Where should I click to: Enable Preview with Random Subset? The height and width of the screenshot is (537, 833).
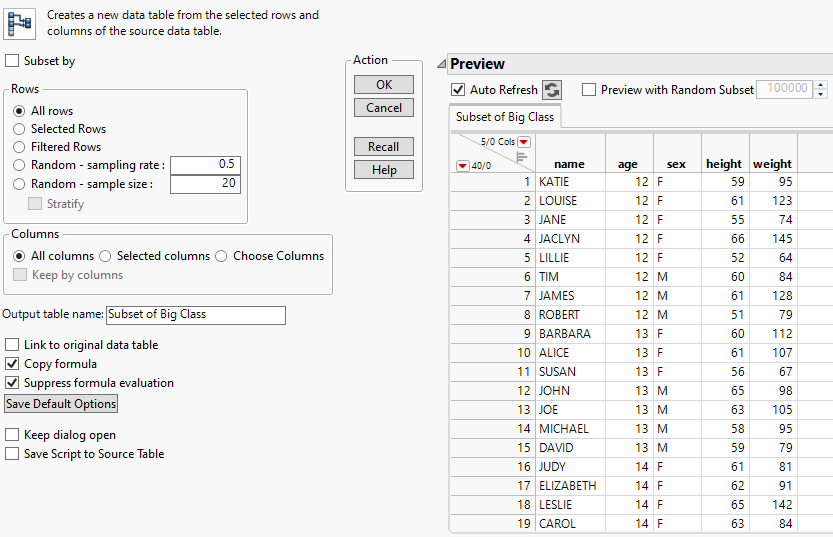click(x=589, y=90)
